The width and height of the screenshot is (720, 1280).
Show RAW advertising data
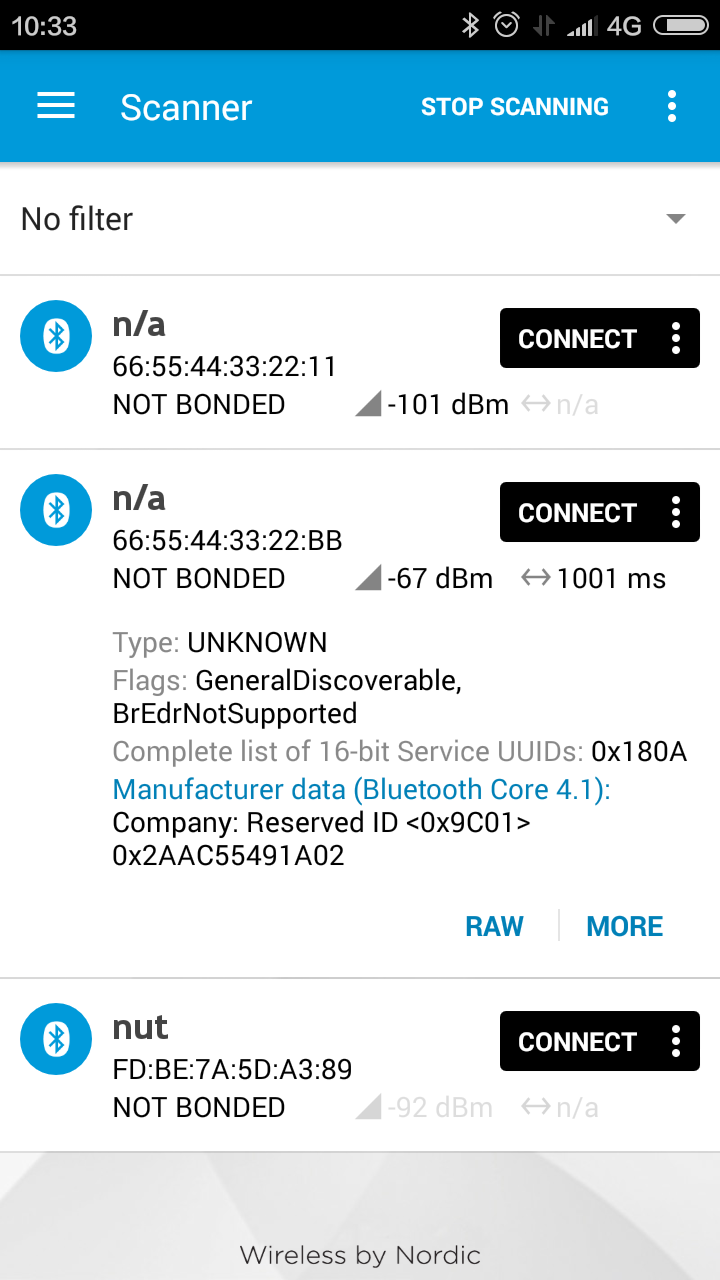tap(494, 926)
